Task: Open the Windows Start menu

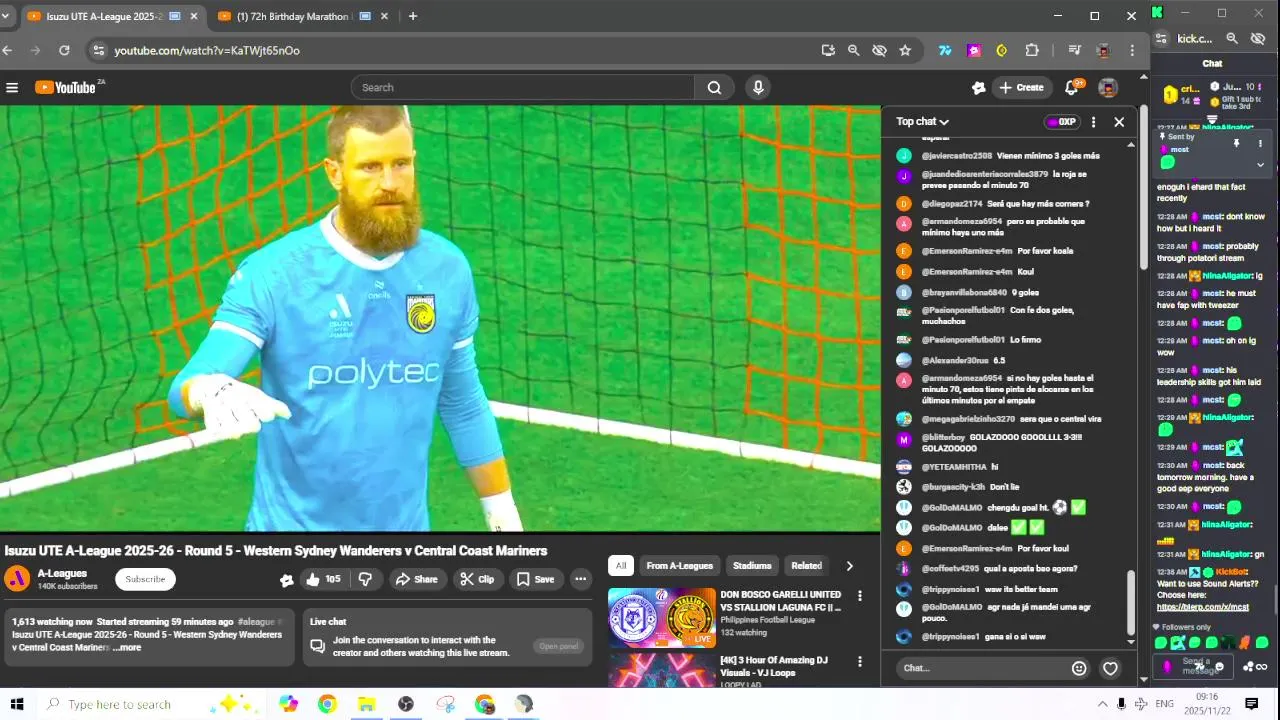Action: [16, 704]
